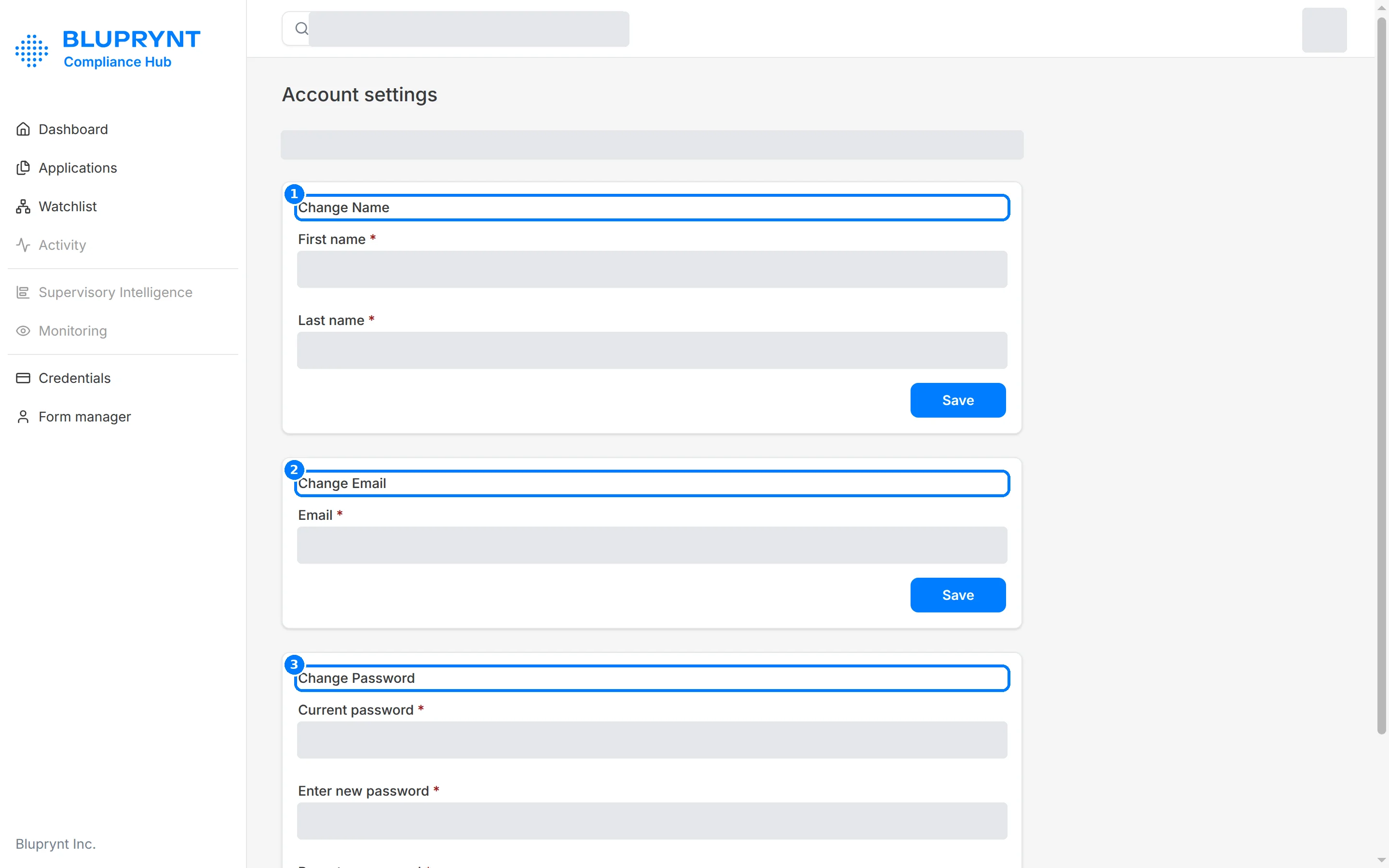Click the Applications documents icon
Screen dimensions: 1389x868
point(23,168)
